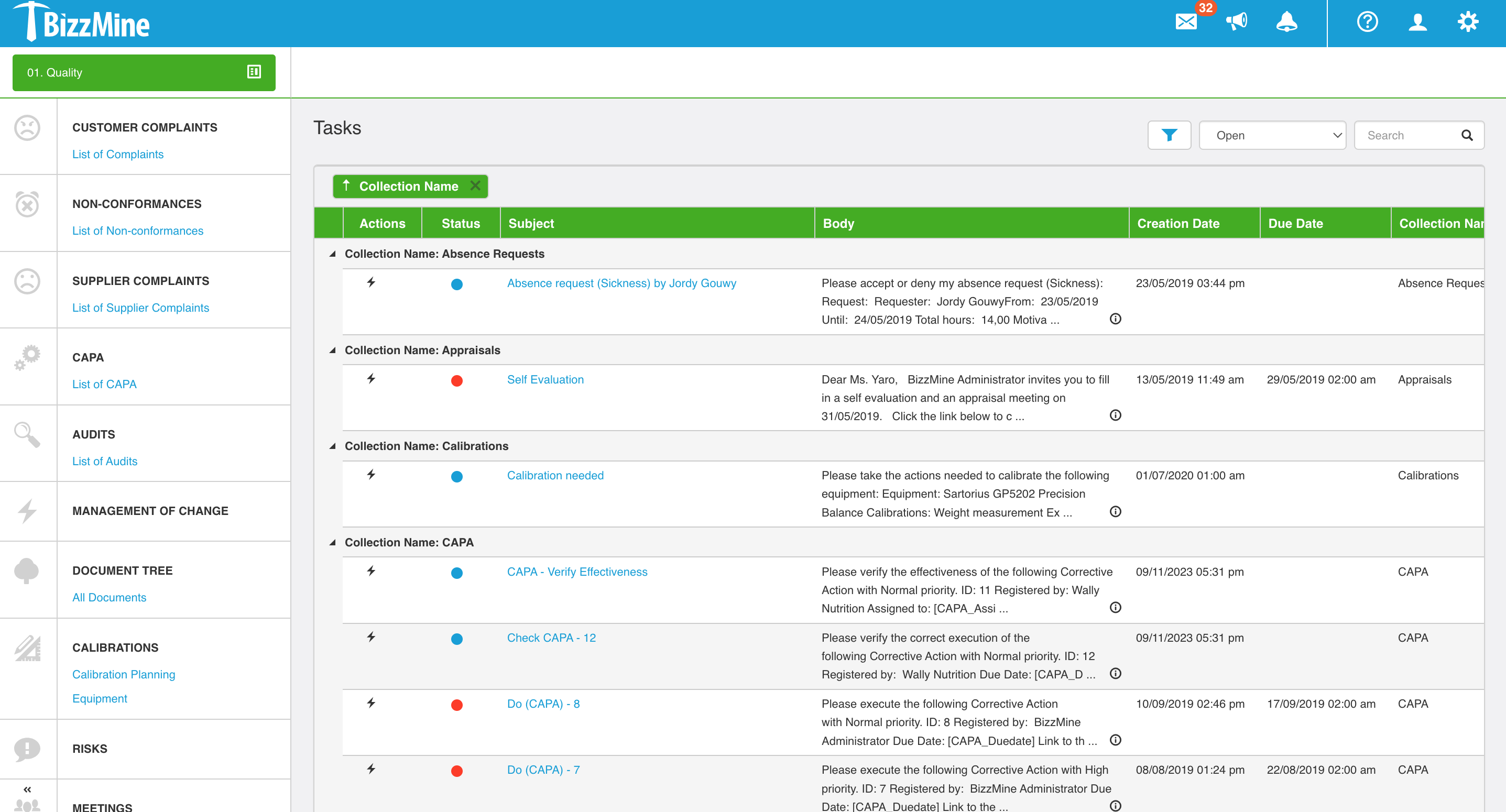Collapse the CAPA collection group
The width and height of the screenshot is (1506, 812).
pyautogui.click(x=332, y=542)
